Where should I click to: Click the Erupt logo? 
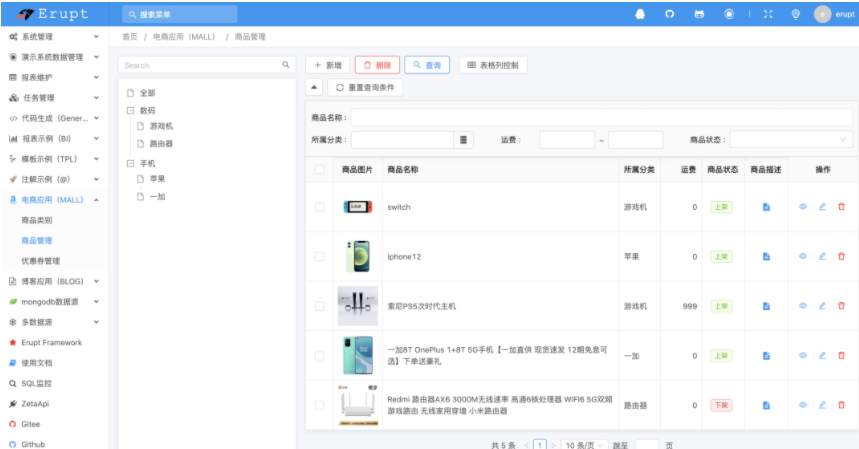point(53,14)
